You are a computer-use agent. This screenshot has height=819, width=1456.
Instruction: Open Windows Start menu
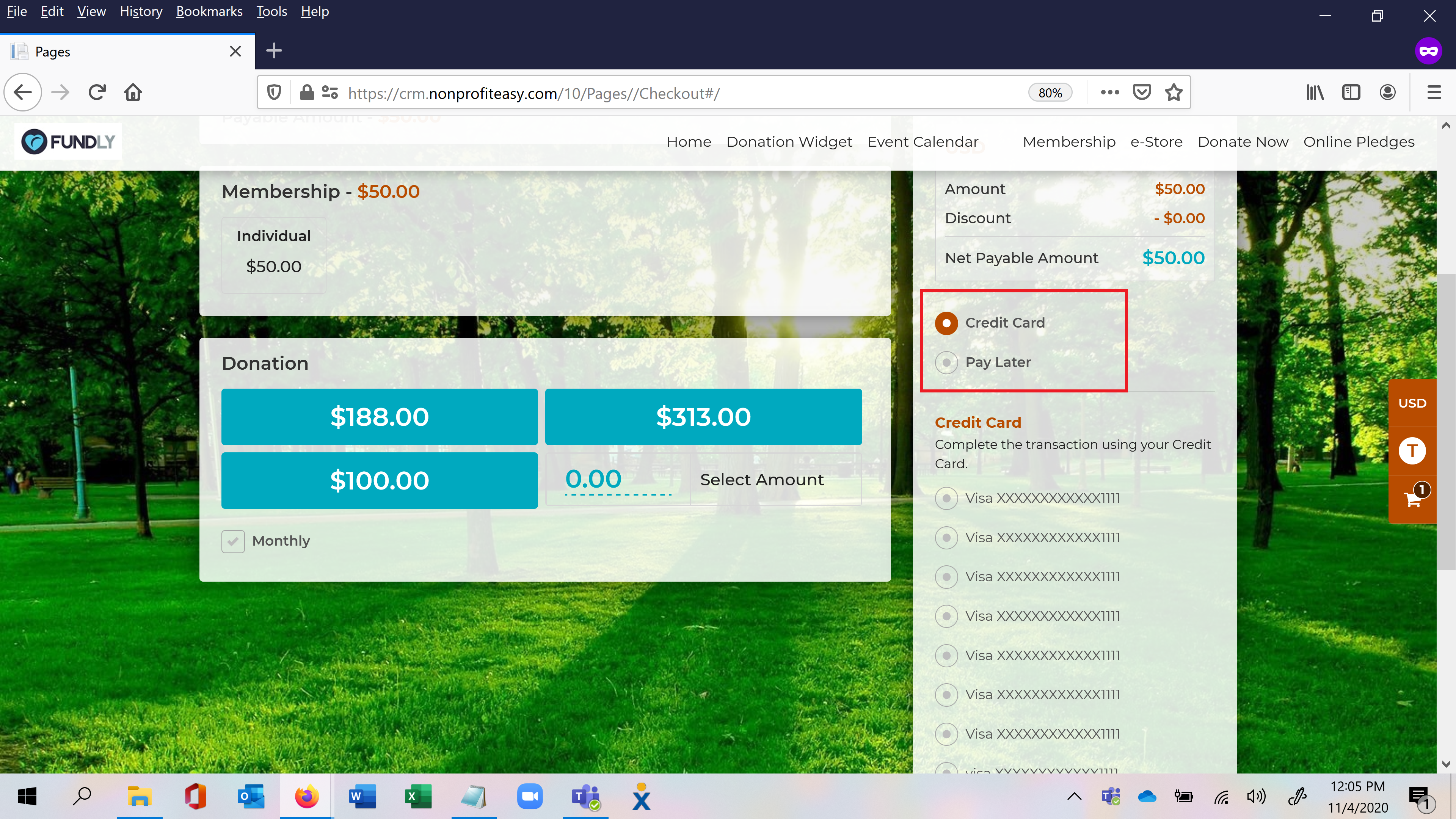27,796
